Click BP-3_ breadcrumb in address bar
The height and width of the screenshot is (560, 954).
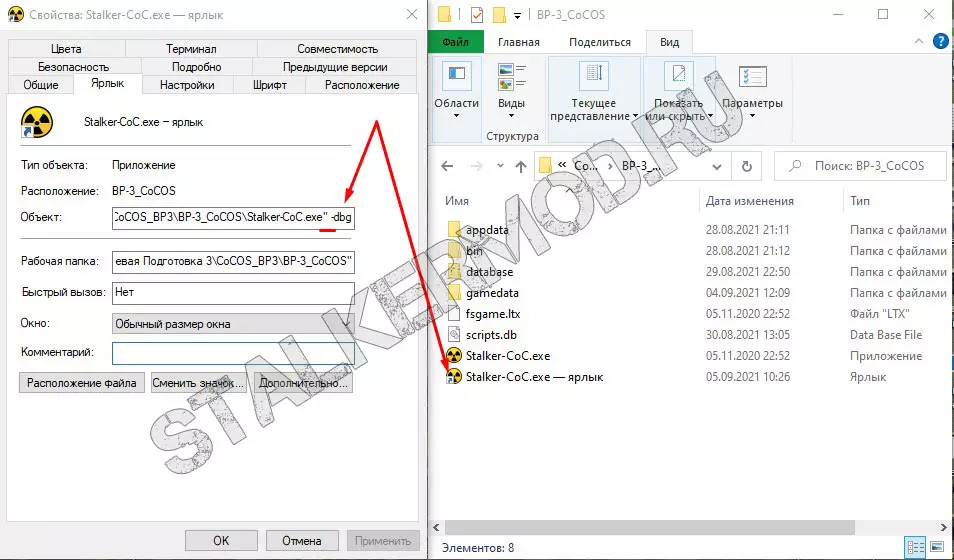[x=641, y=166]
